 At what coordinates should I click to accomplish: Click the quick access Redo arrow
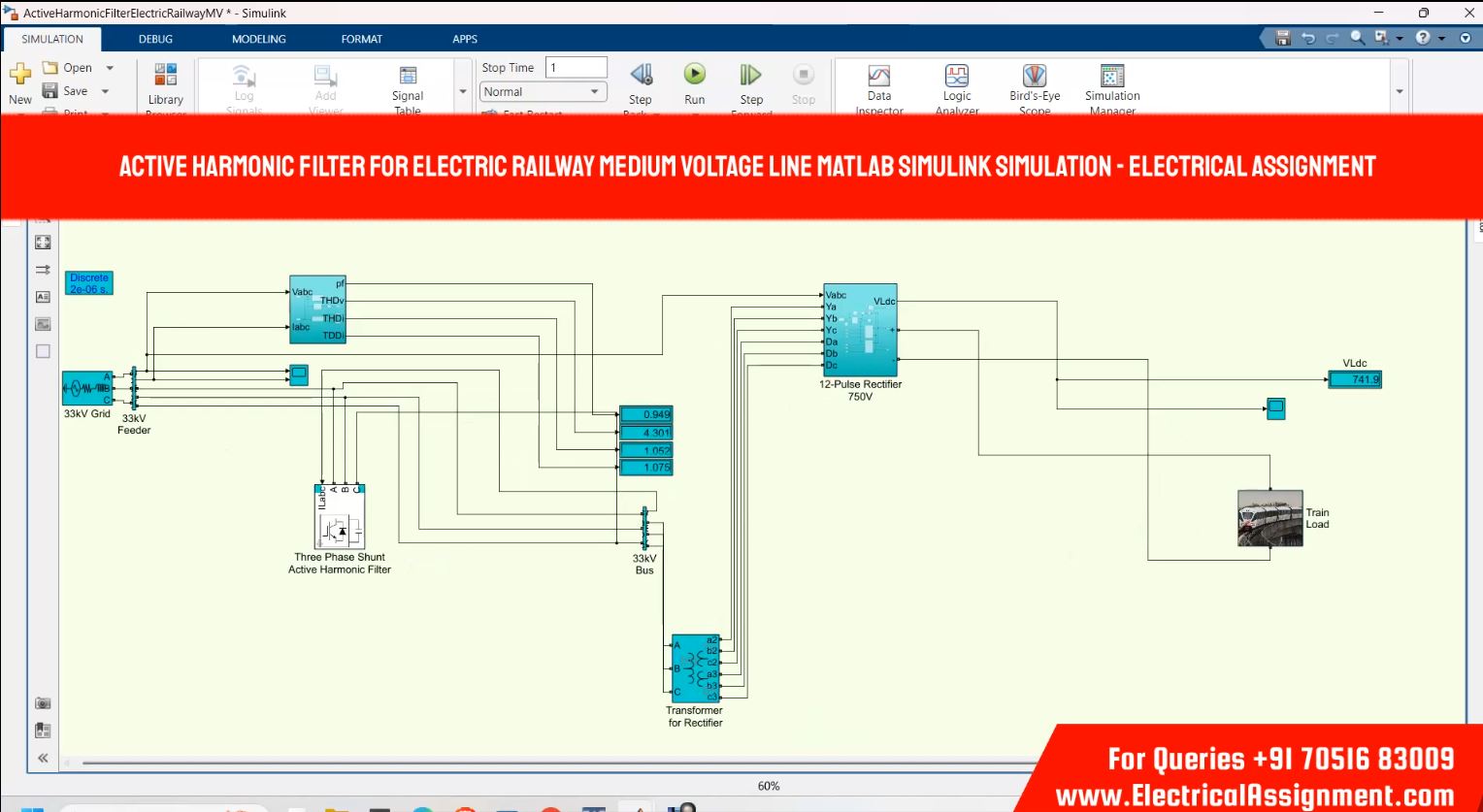1332,39
